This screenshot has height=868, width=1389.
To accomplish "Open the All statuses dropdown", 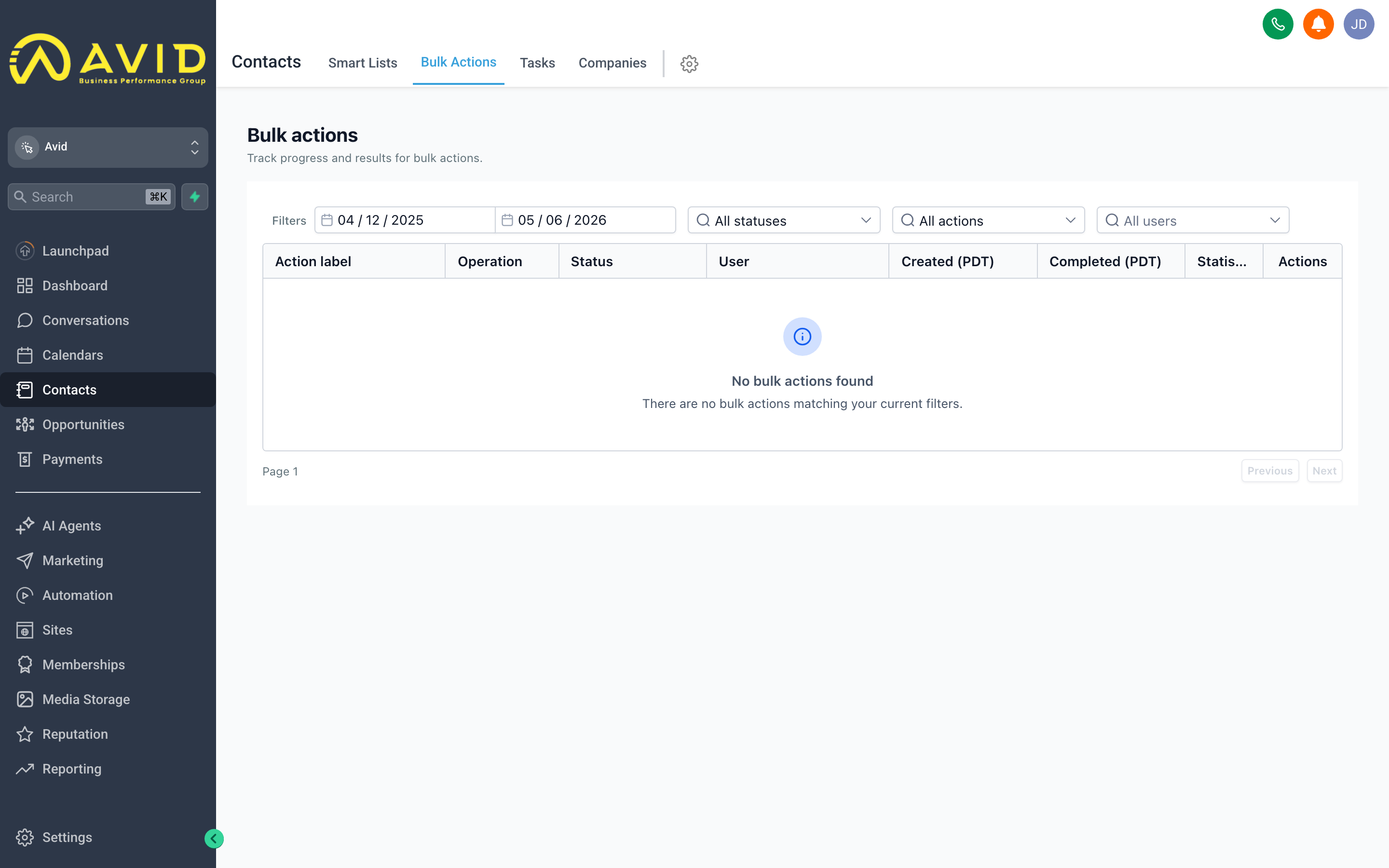I will tap(783, 220).
